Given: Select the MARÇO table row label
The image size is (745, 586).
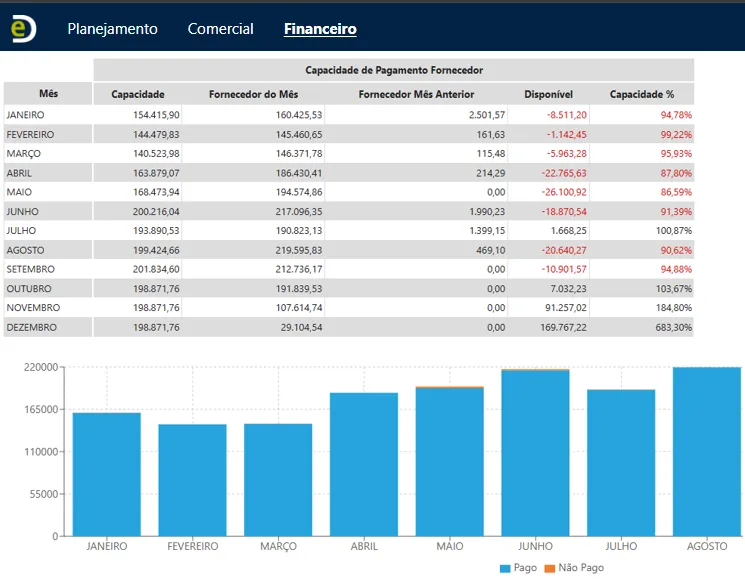Looking at the screenshot, I should click(24, 154).
